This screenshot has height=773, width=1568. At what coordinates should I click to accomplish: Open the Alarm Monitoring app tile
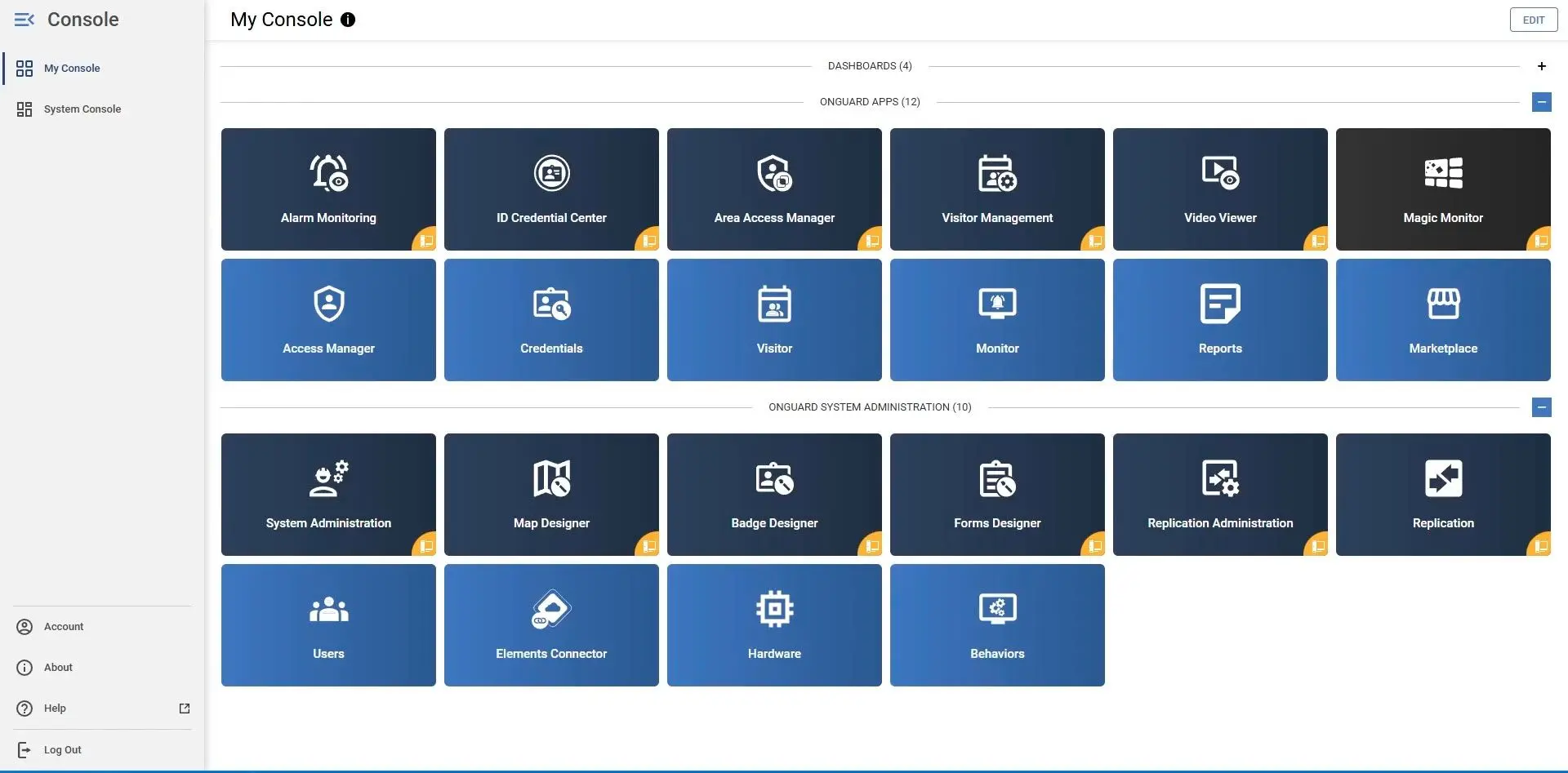[328, 189]
